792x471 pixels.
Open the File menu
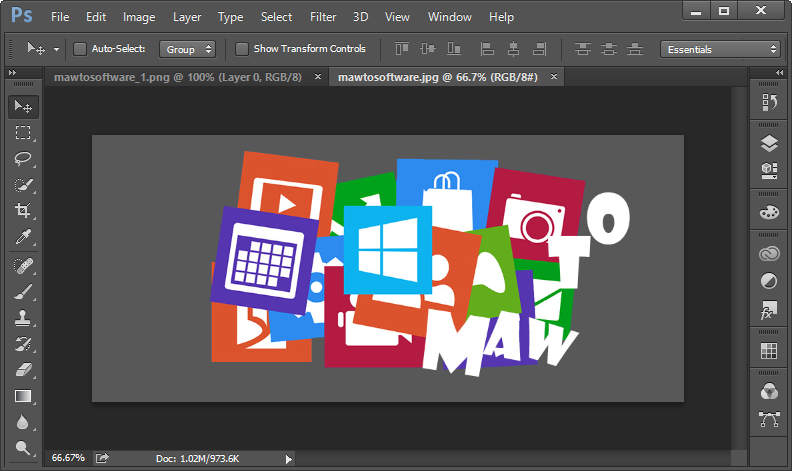(60, 17)
